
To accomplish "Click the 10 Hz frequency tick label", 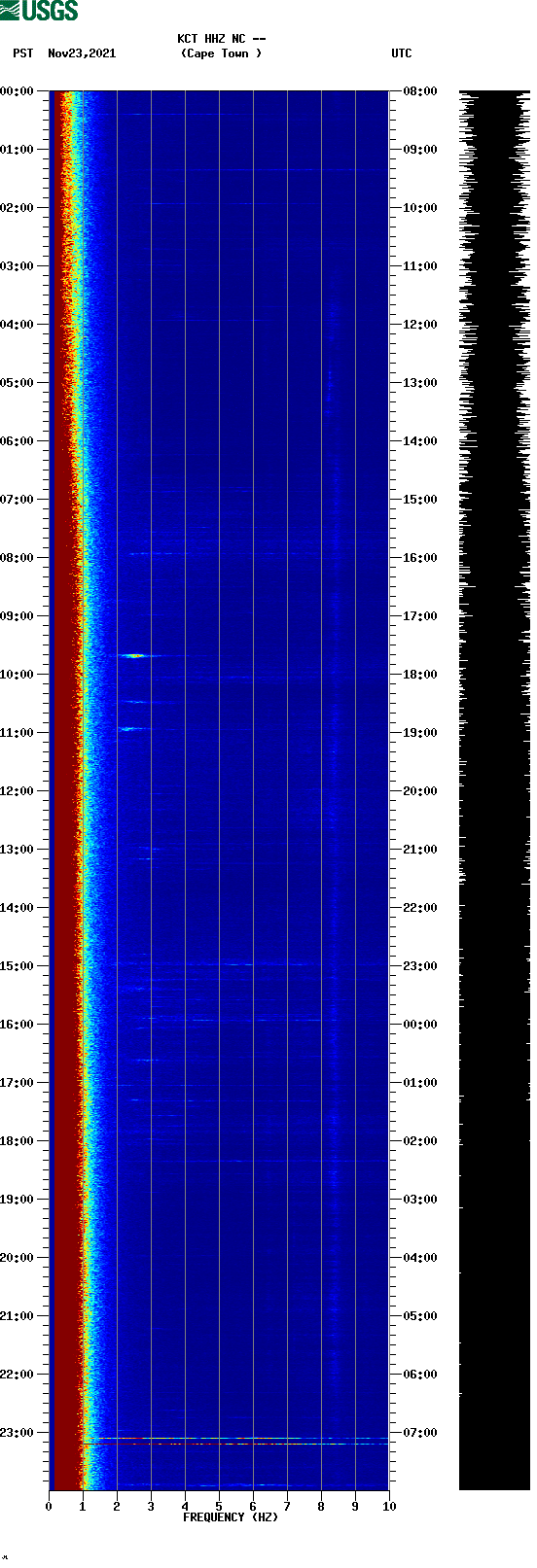I will [x=389, y=1507].
